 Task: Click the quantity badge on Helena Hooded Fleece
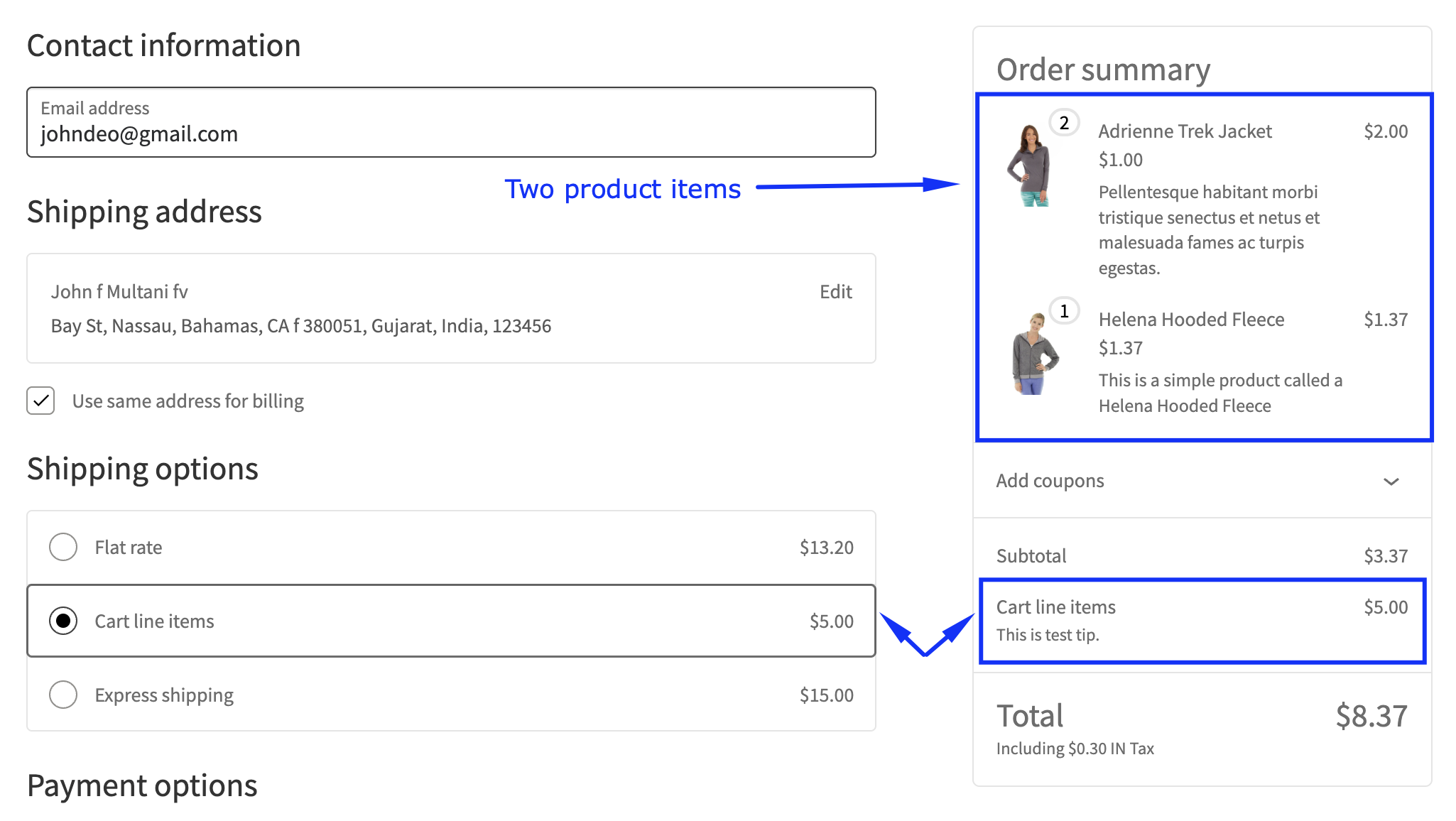point(1064,311)
